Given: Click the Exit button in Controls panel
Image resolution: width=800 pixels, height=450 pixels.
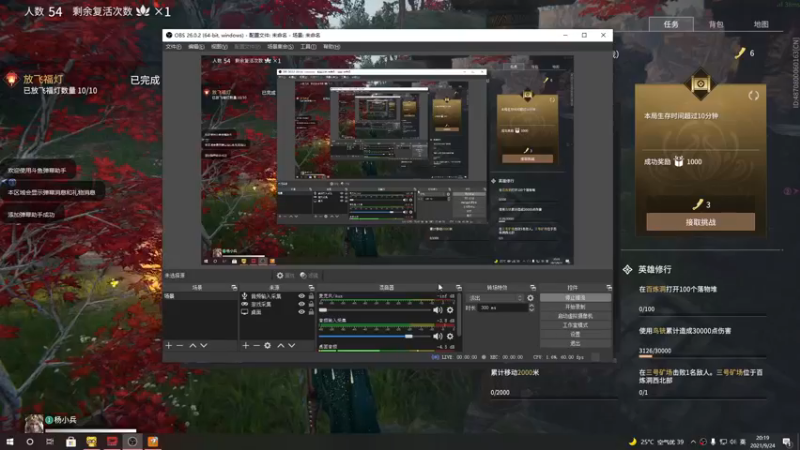Looking at the screenshot, I should (575, 343).
